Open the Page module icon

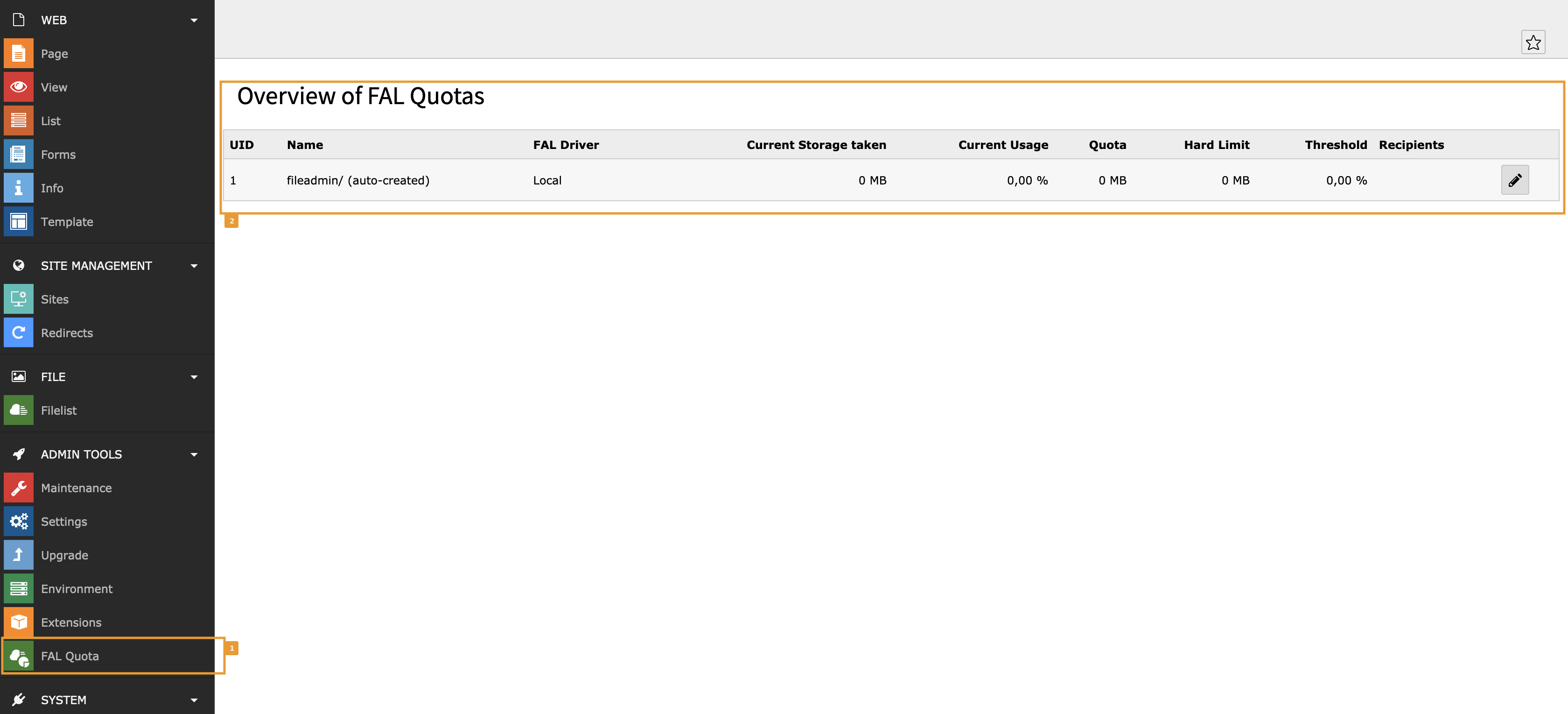click(18, 54)
